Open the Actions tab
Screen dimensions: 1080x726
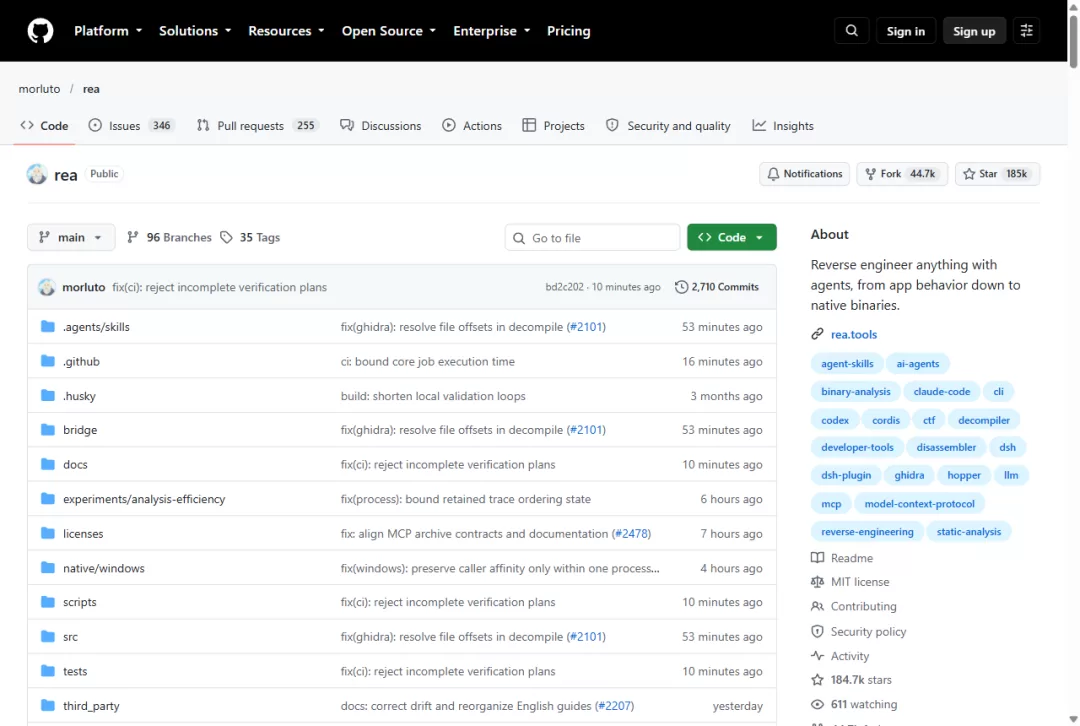pos(472,125)
